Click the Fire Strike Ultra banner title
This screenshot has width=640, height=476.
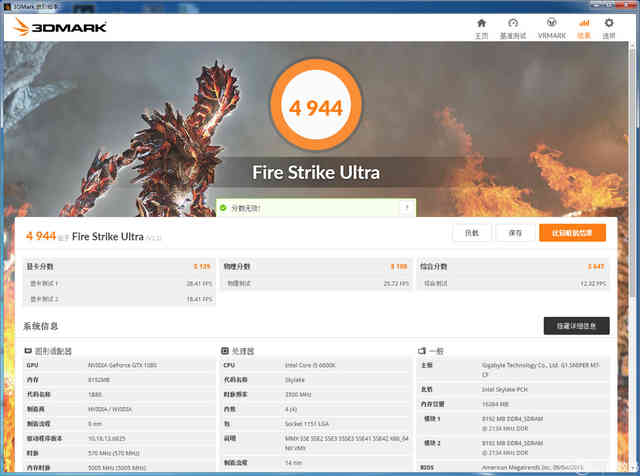tap(316, 172)
